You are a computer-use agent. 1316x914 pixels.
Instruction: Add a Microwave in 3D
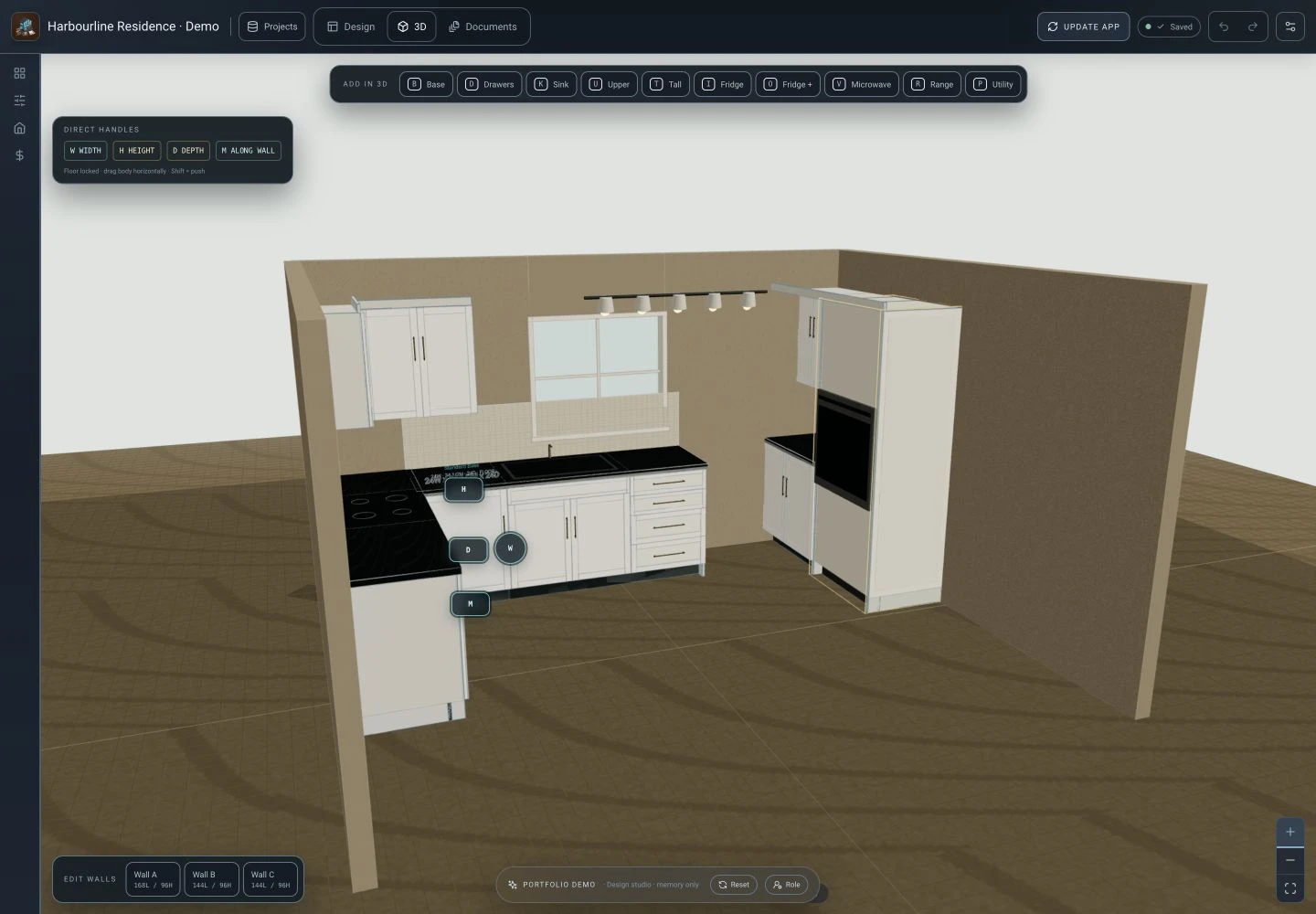click(862, 84)
